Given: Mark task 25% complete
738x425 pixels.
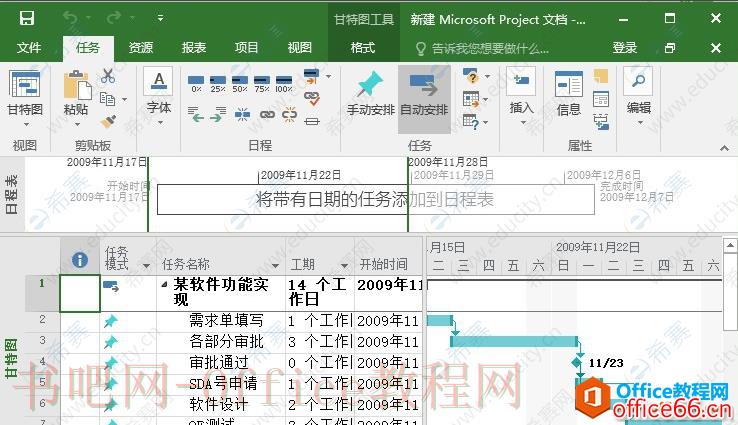Looking at the screenshot, I should point(218,84).
